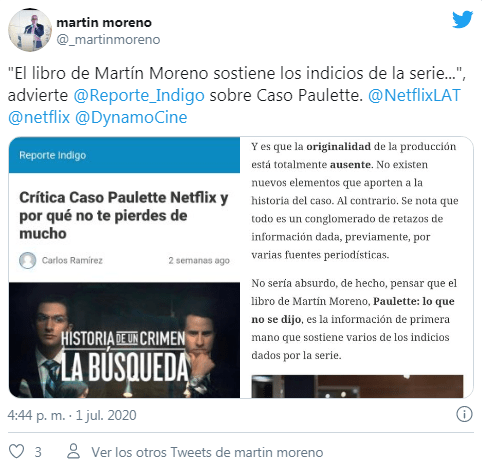Image resolution: width=482 pixels, height=466 pixels.
Task: Open the @NetflixLAT mention
Action: 414,95
